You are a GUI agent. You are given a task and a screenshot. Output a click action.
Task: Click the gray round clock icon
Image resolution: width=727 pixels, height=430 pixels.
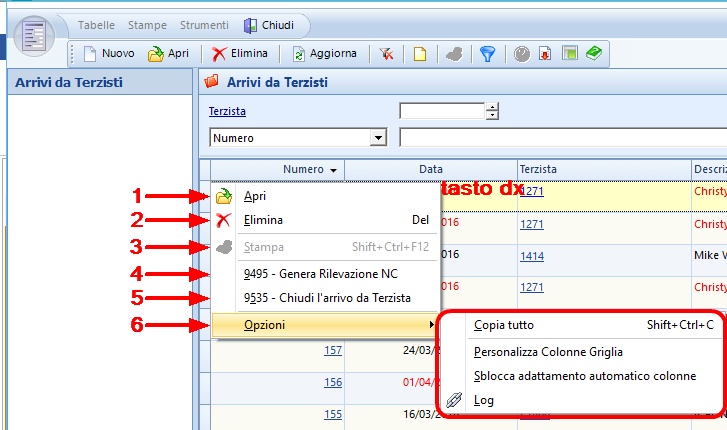click(x=522, y=55)
